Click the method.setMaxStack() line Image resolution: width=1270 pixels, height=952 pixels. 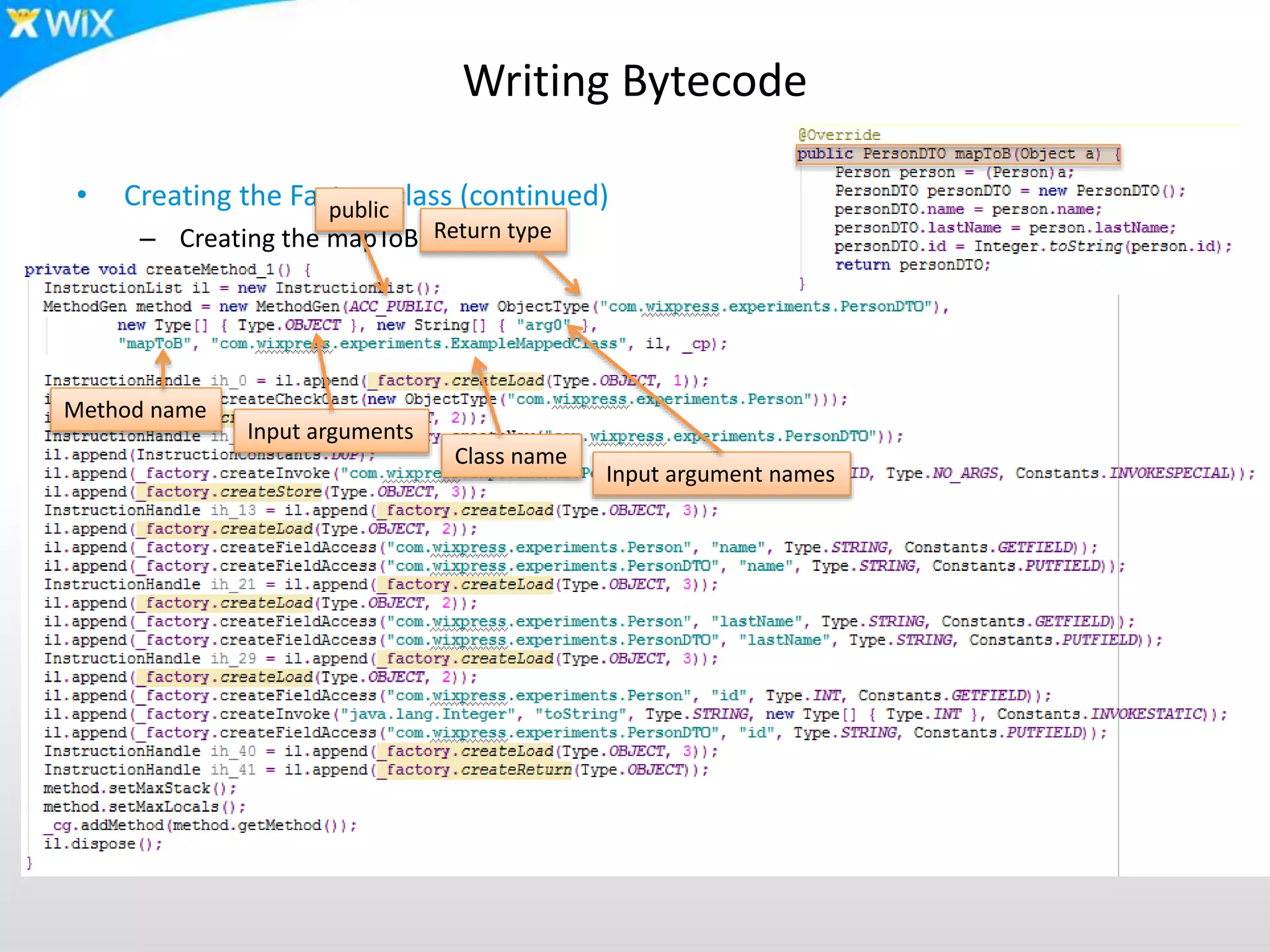(x=140, y=788)
